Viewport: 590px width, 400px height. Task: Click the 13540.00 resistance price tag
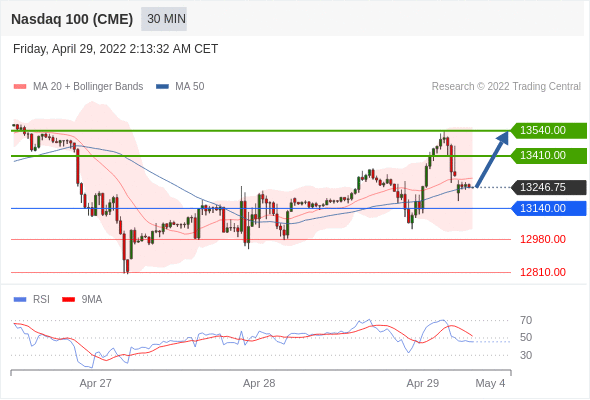click(549, 131)
